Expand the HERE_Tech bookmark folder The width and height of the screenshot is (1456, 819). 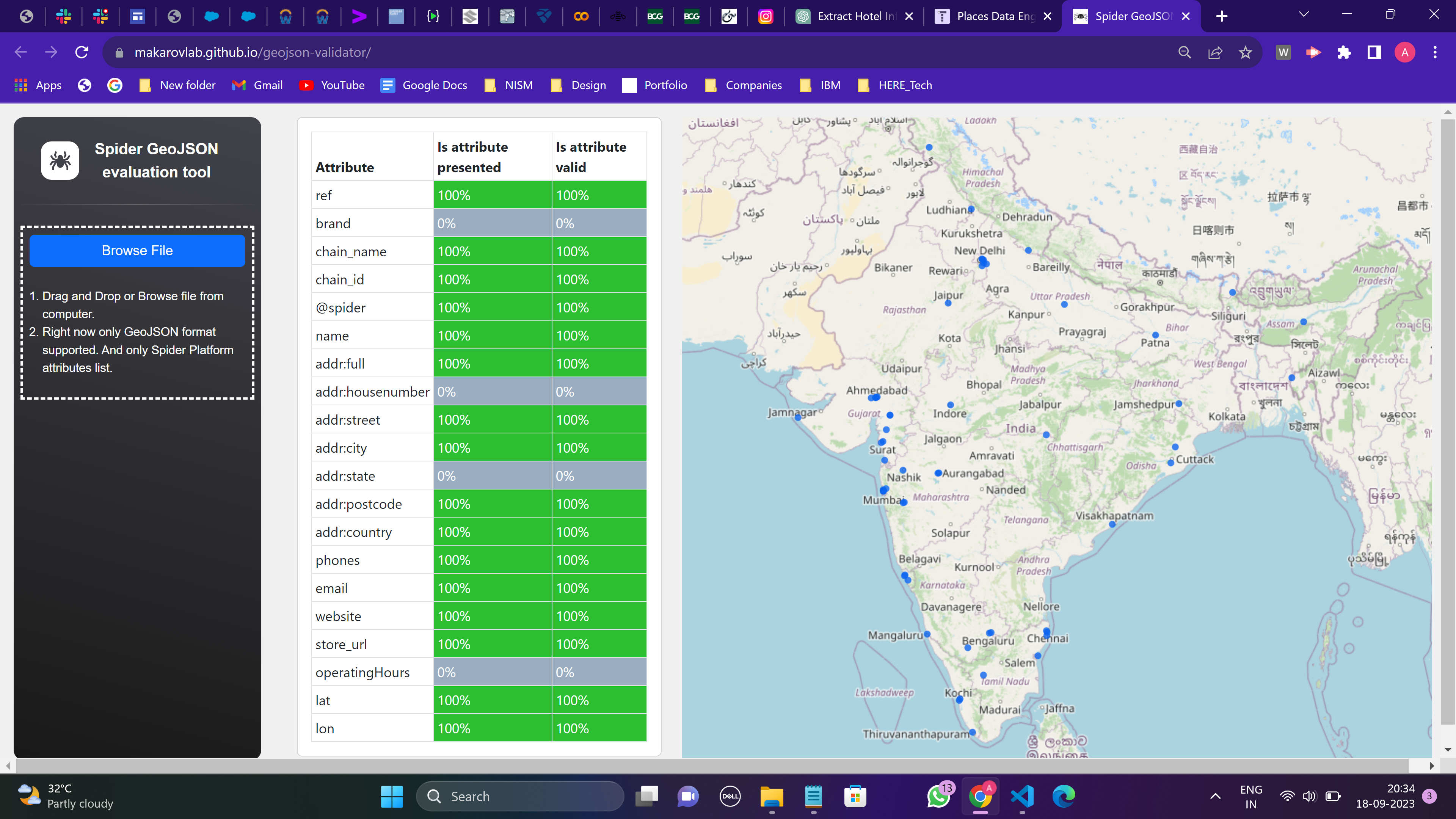[x=895, y=85]
